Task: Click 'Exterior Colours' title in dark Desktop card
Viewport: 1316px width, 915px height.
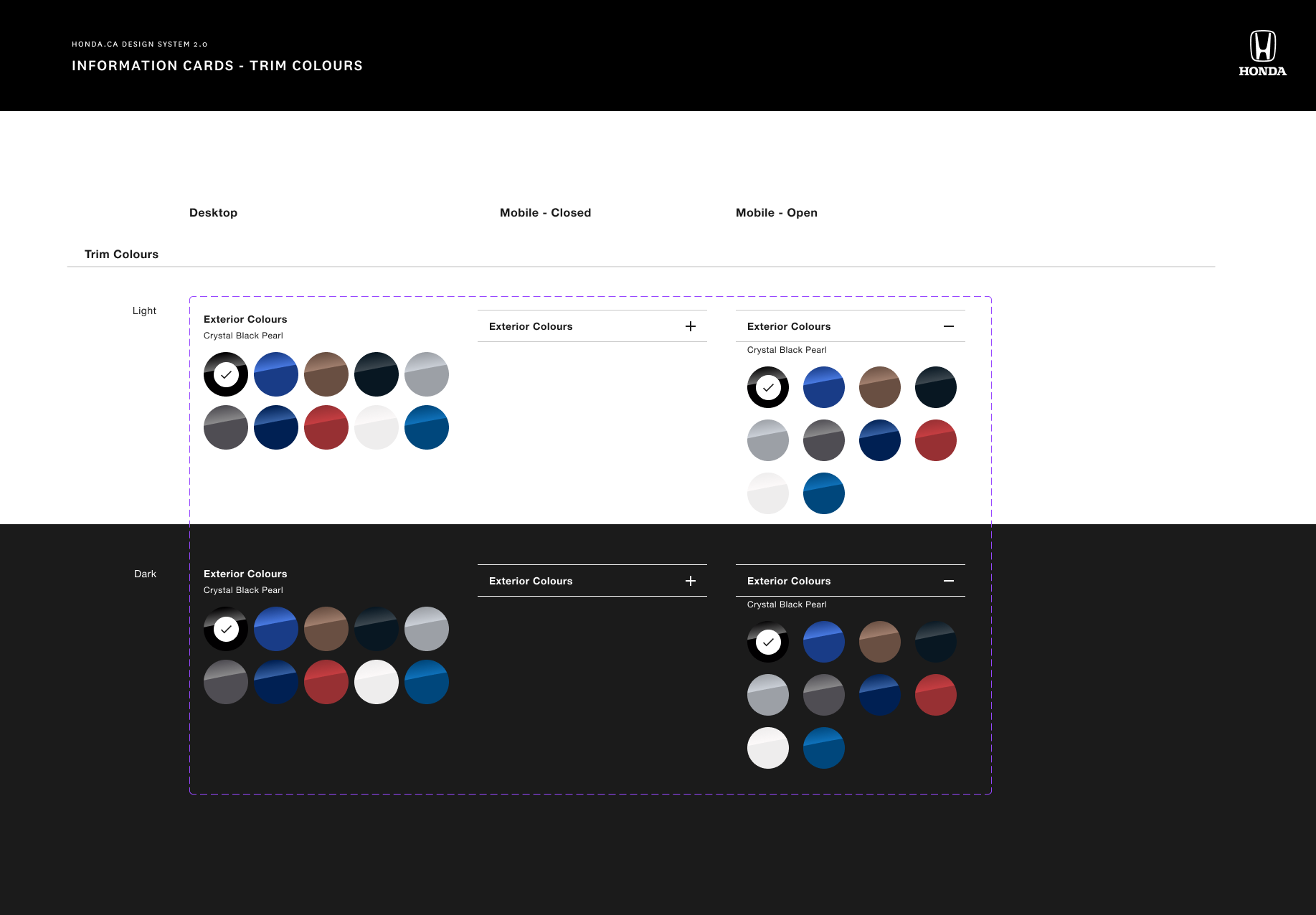Action: pos(245,574)
